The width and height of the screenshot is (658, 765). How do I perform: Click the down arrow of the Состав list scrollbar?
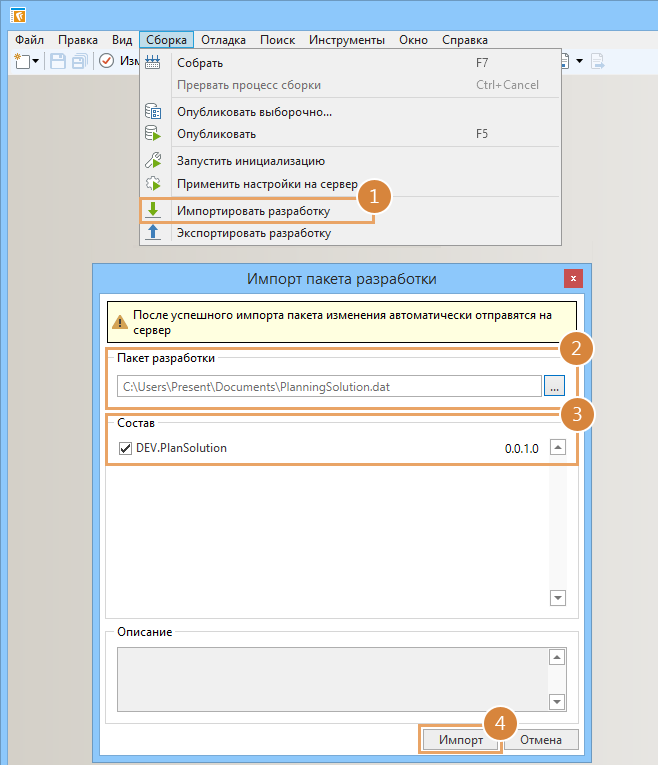(558, 597)
